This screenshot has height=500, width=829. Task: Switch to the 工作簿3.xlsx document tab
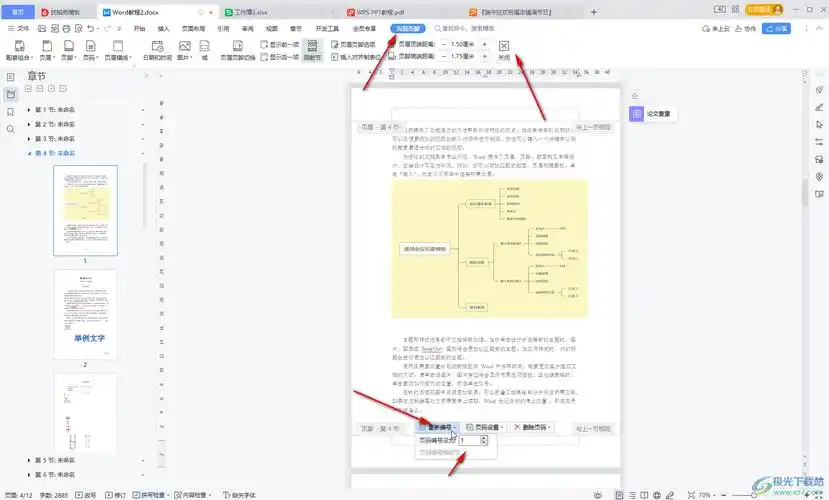[251, 12]
